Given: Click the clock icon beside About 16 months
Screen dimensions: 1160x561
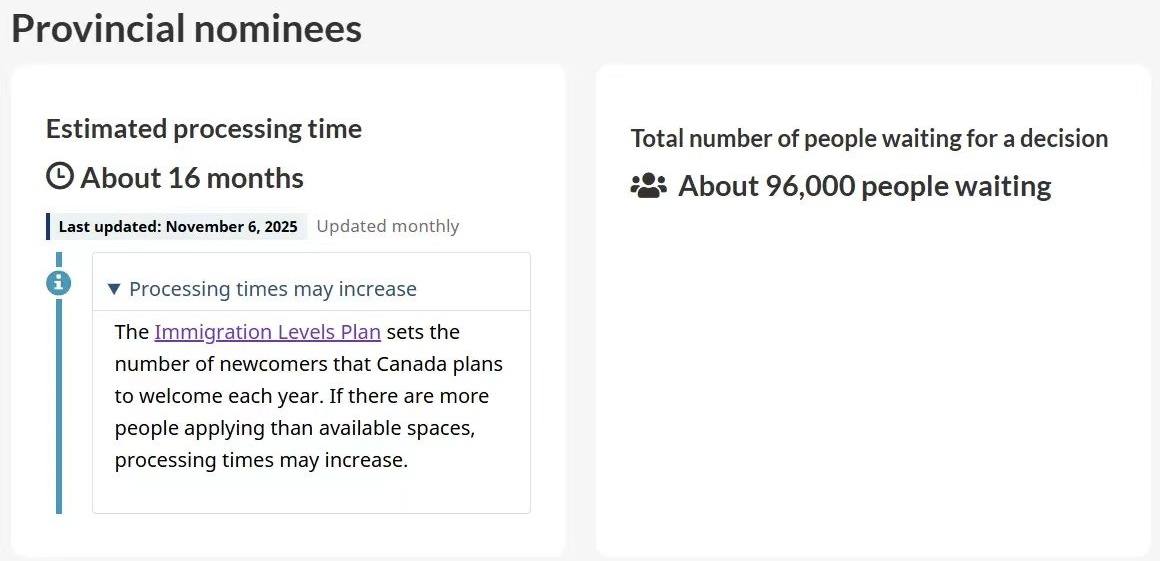Looking at the screenshot, I should pos(60,177).
